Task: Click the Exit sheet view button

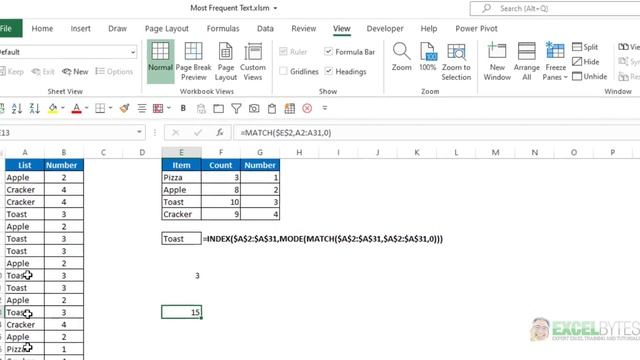Action: pyautogui.click(x=43, y=71)
